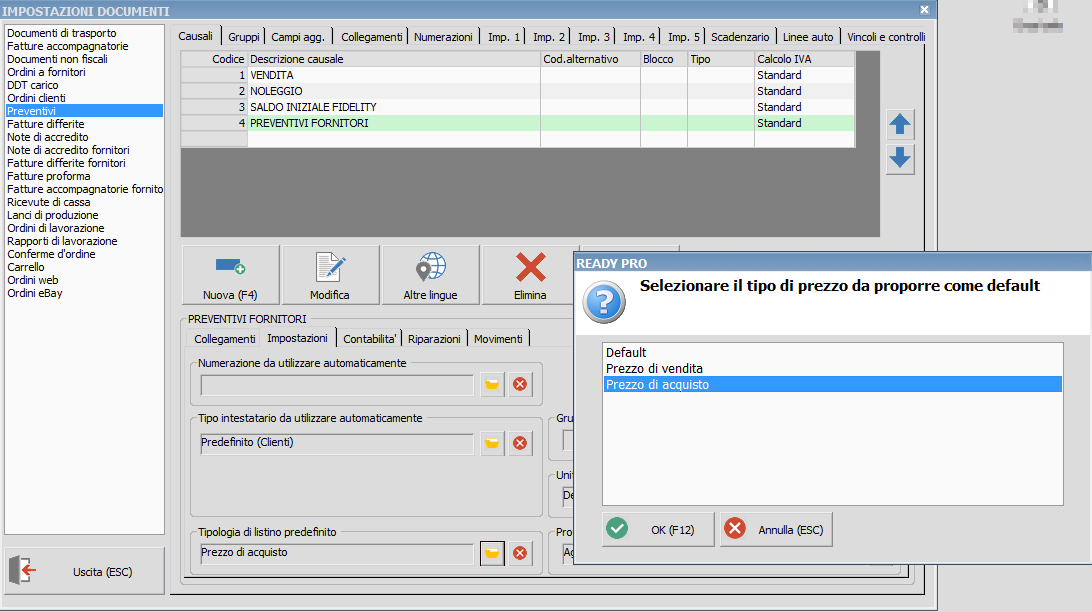Select Ordini a fornitori in list
Viewport: 1092px width, 612px height.
tap(84, 72)
